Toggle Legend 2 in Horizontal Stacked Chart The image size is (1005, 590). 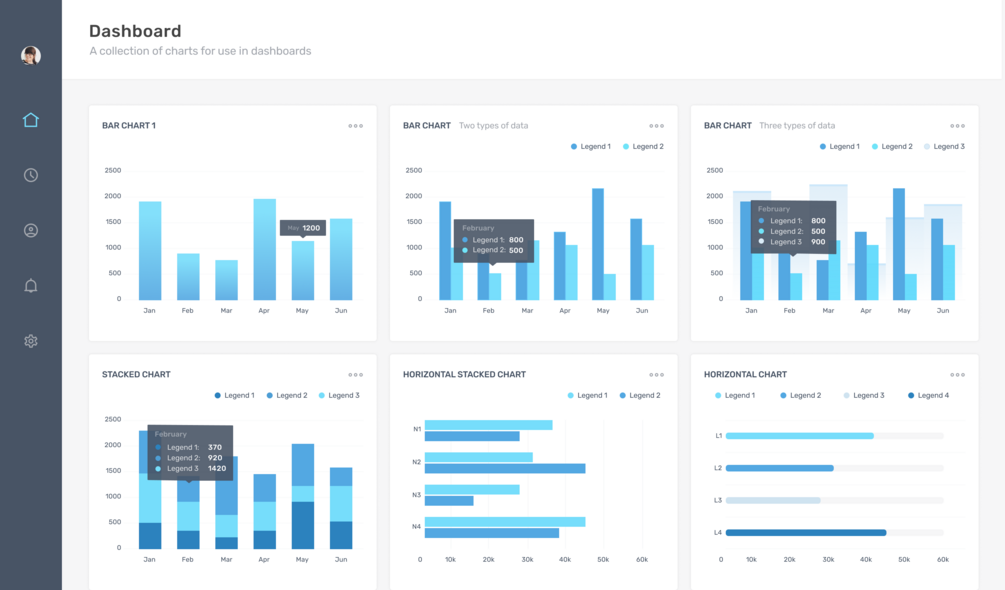tap(640, 395)
